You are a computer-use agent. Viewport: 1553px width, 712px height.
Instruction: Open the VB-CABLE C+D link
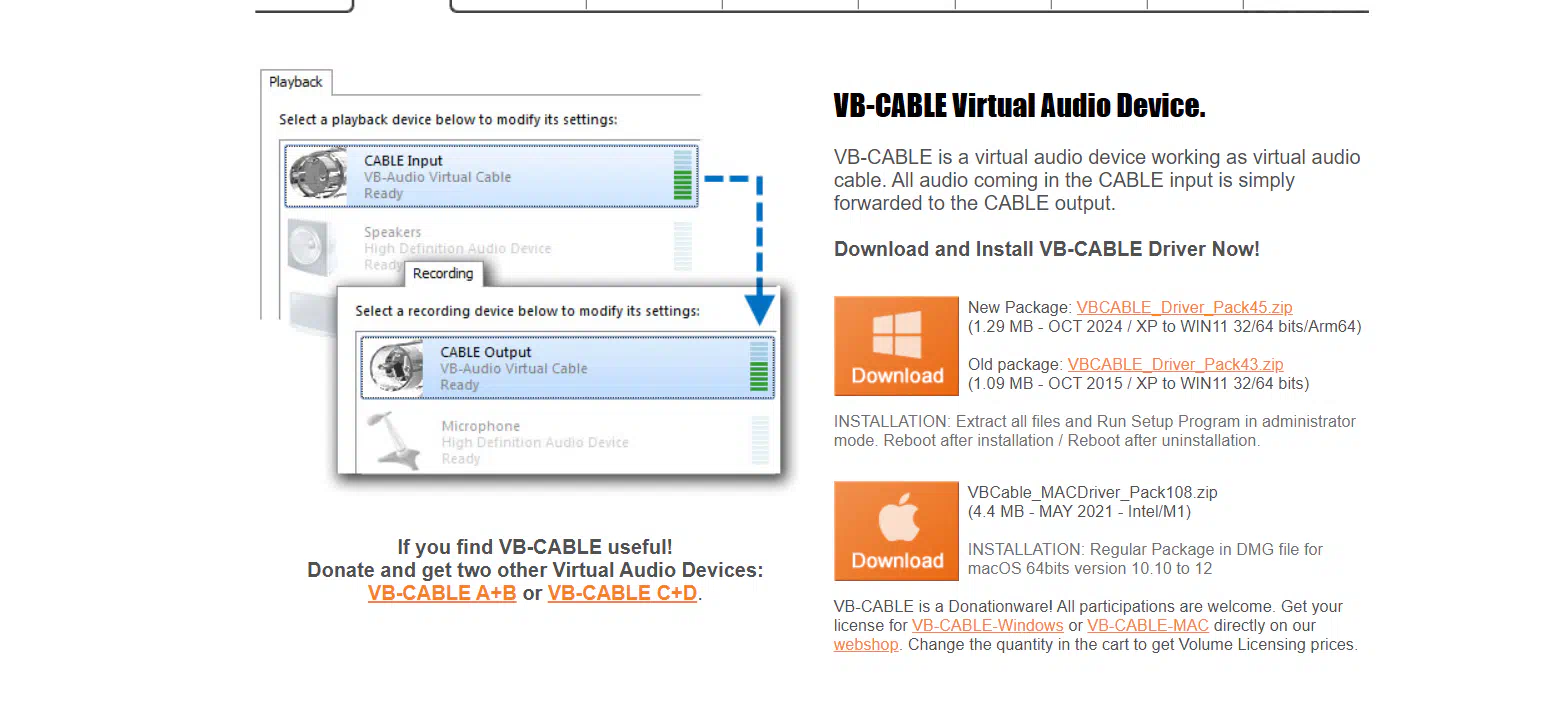tap(622, 593)
